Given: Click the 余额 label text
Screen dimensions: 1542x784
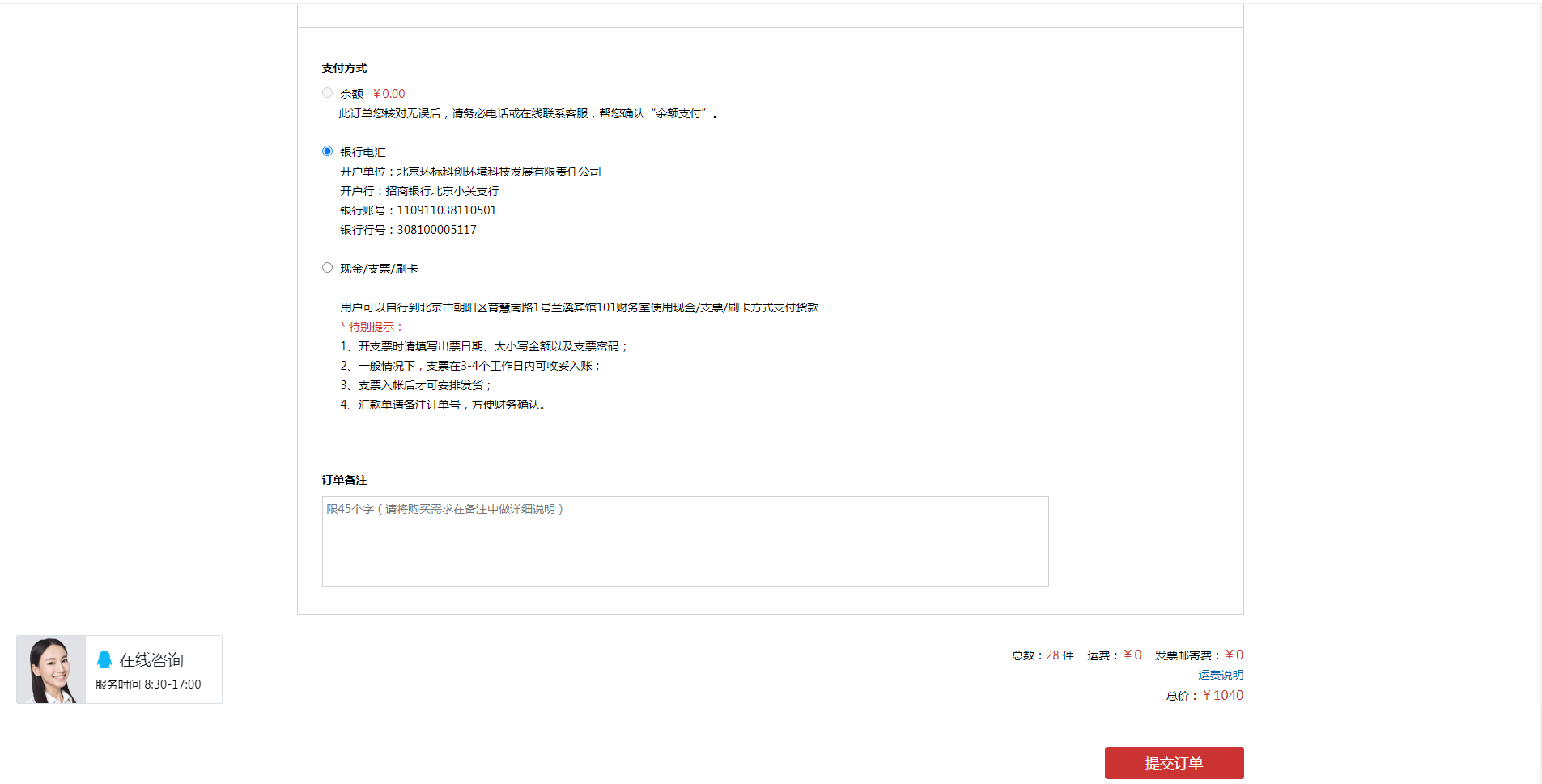Looking at the screenshot, I should (x=351, y=94).
